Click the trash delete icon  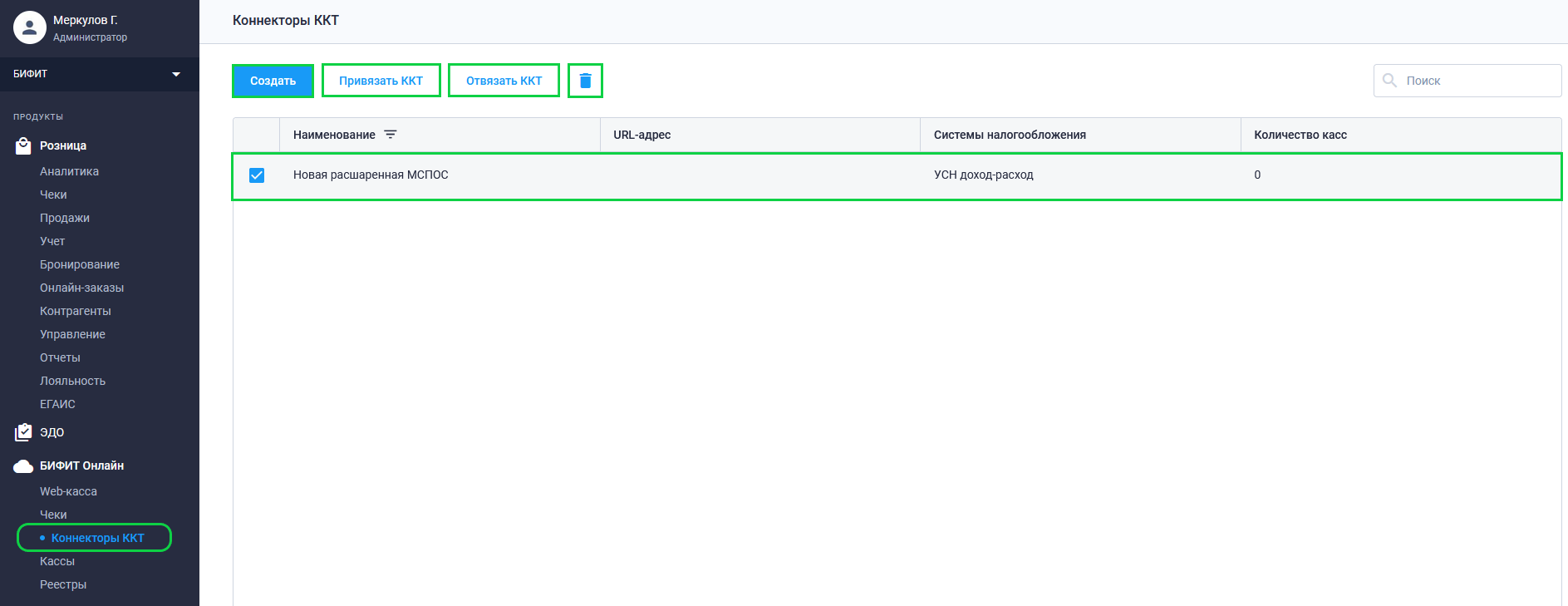pyautogui.click(x=585, y=81)
